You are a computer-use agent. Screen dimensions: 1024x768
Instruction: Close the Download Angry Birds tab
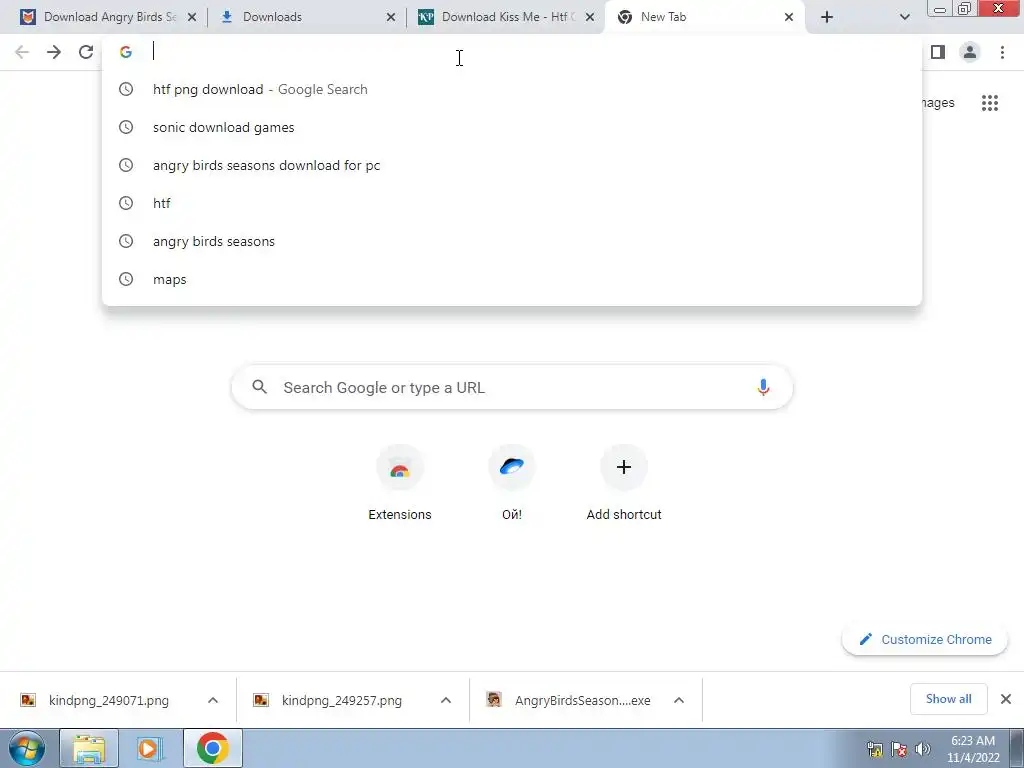pos(192,17)
